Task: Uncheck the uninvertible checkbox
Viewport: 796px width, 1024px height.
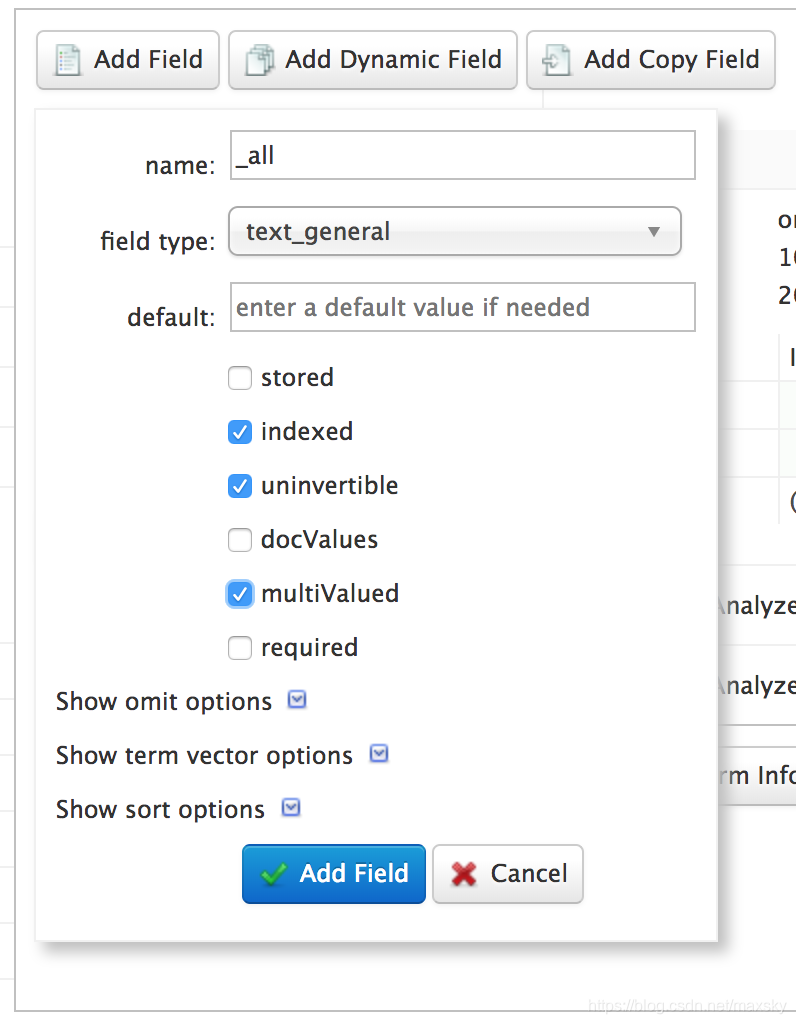Action: click(240, 486)
